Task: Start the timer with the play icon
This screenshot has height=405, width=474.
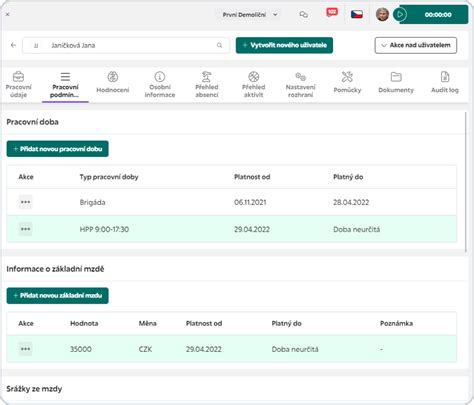Action: pos(400,15)
